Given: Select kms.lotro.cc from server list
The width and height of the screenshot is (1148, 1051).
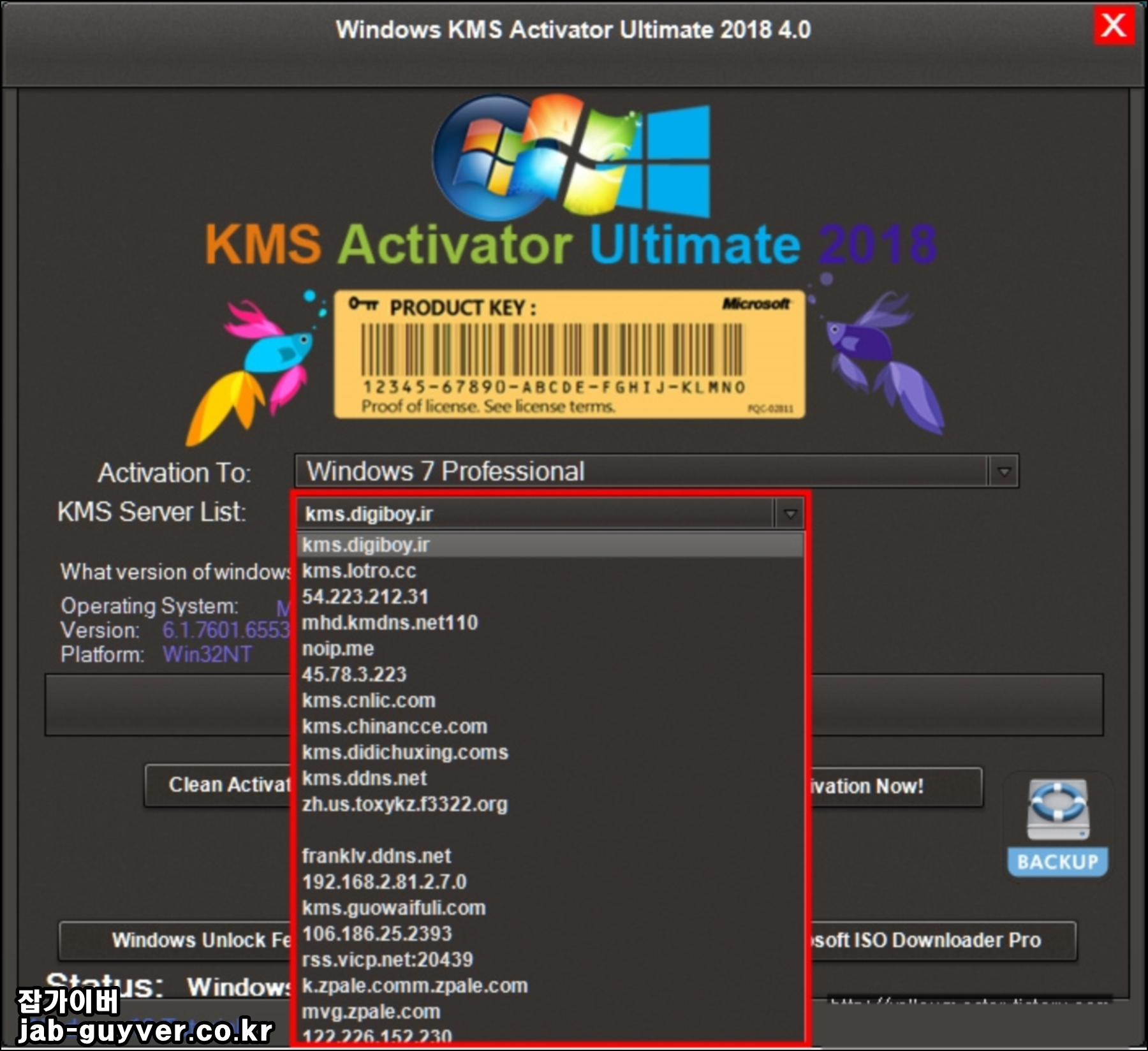Looking at the screenshot, I should [550, 571].
